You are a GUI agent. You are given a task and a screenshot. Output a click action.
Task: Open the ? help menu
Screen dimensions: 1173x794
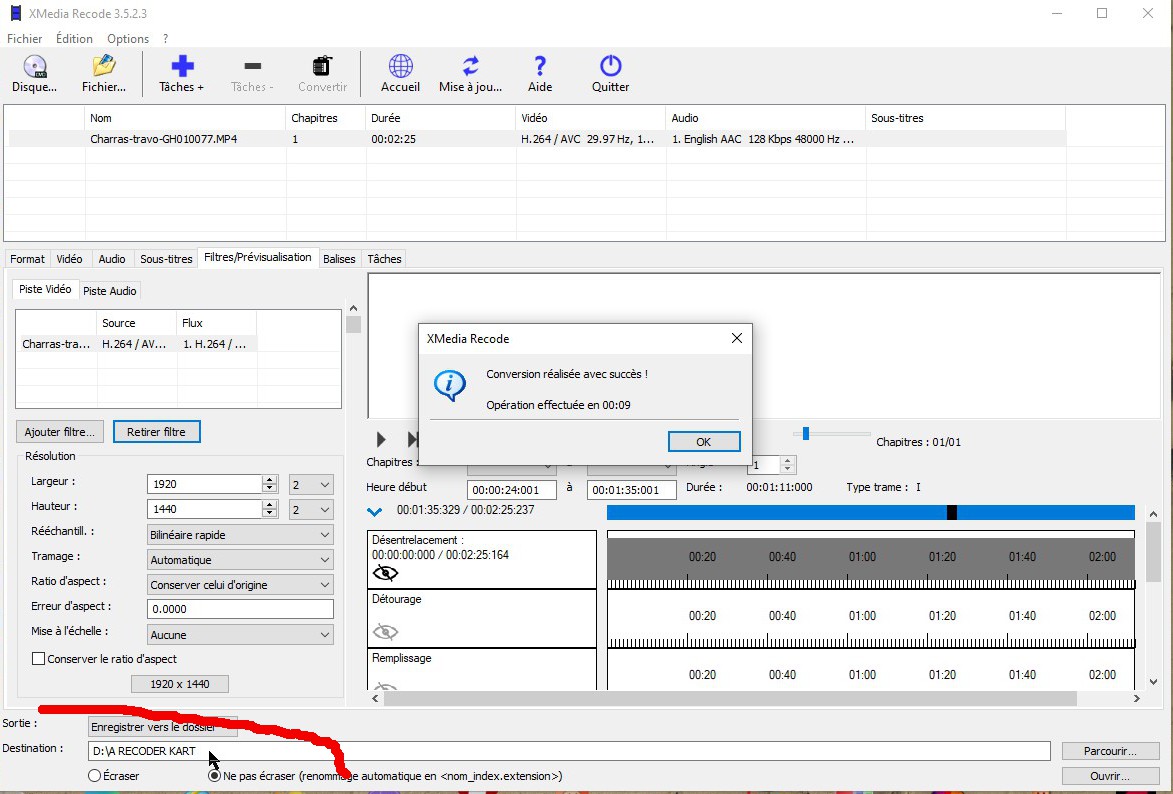(165, 39)
